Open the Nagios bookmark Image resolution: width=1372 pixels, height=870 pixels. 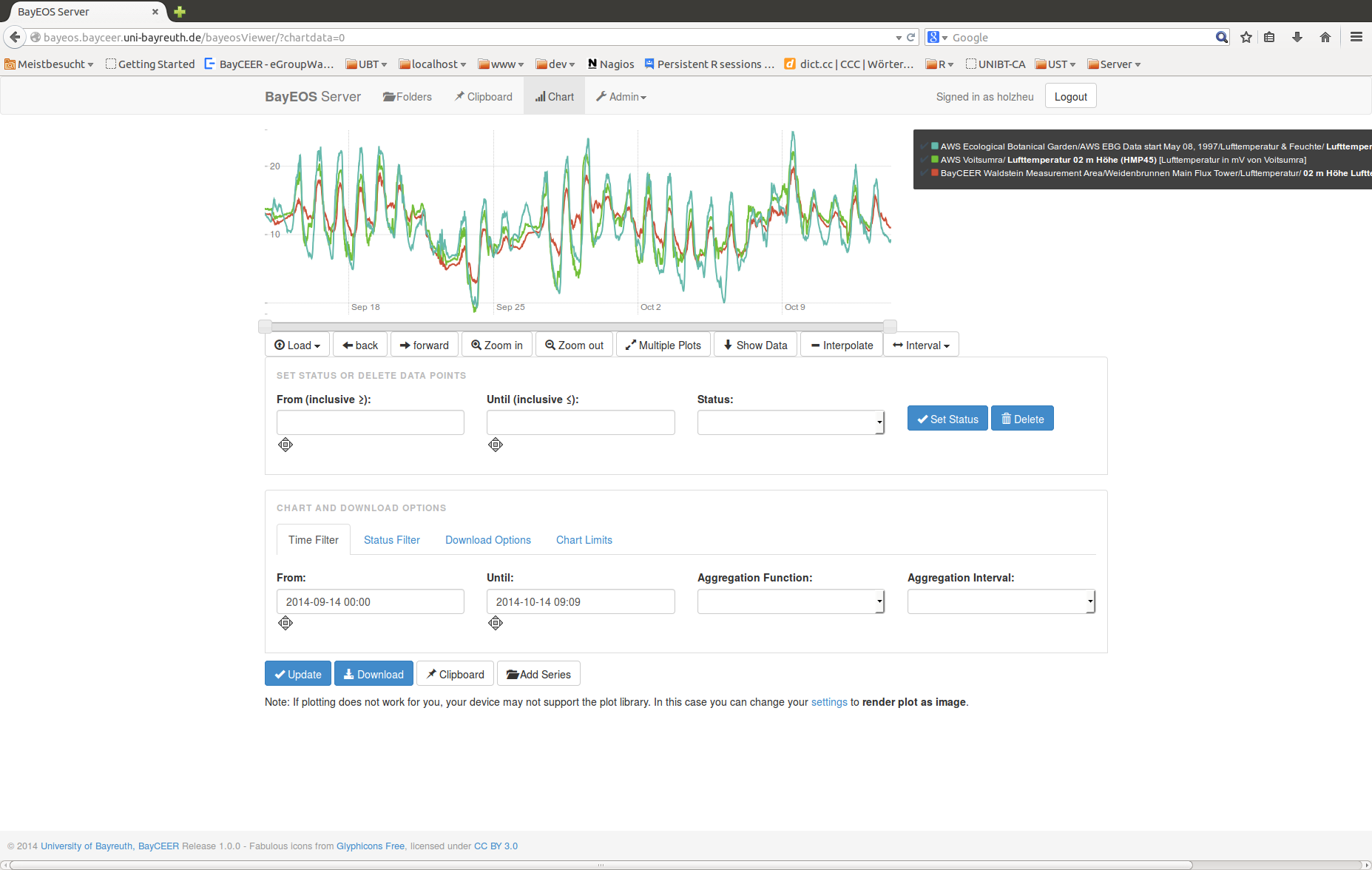[x=611, y=64]
